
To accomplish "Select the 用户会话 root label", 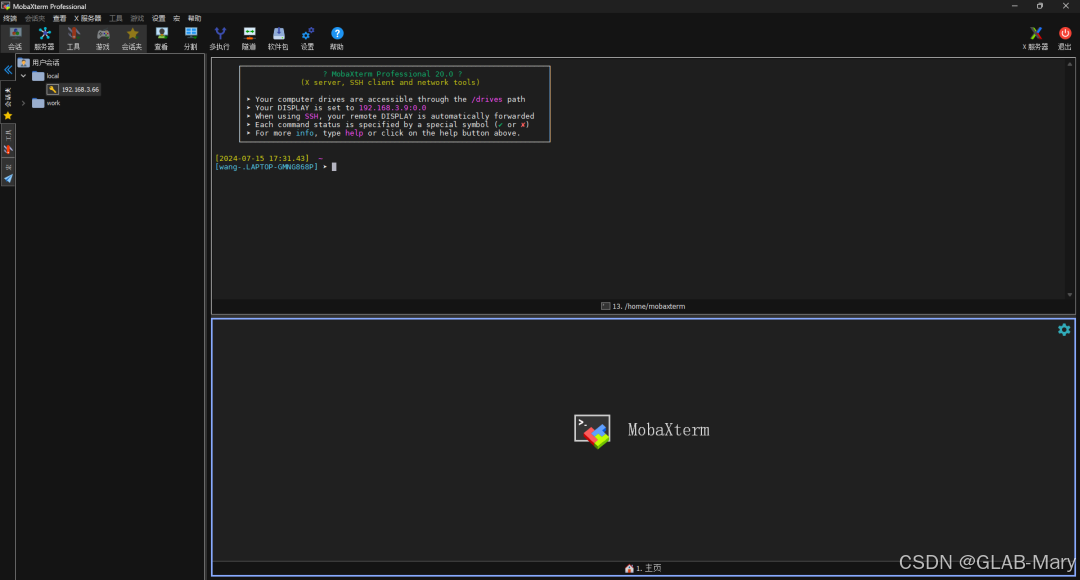I will coord(45,63).
